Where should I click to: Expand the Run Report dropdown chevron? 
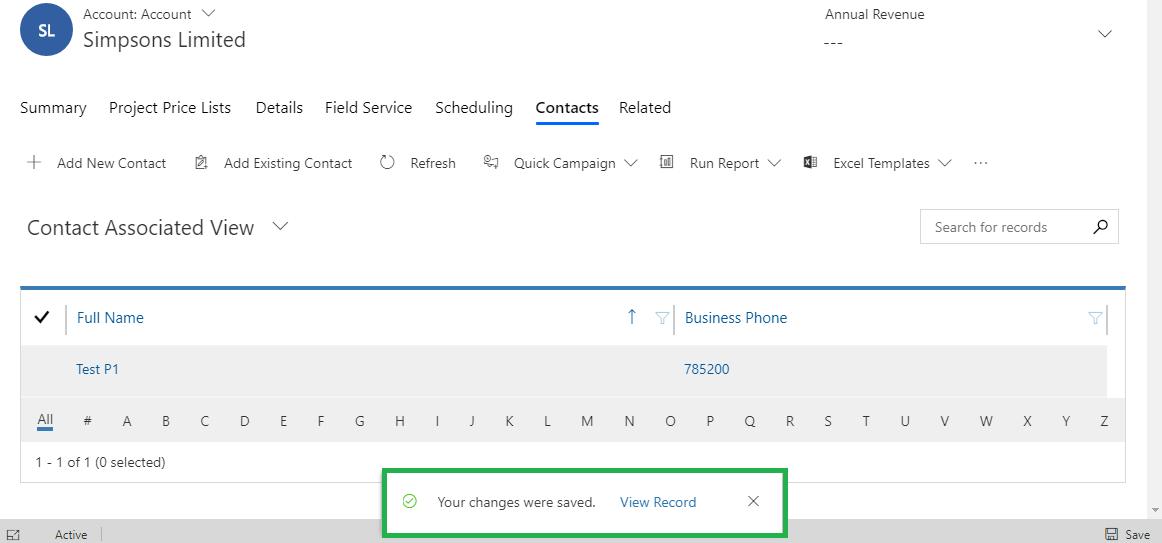pos(774,163)
